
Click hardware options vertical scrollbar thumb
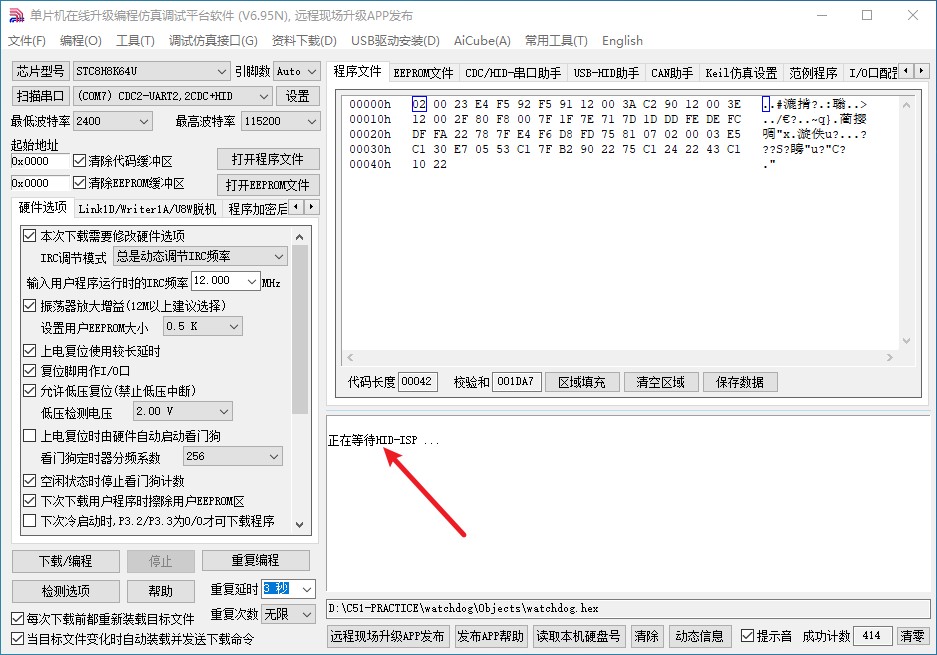point(299,329)
